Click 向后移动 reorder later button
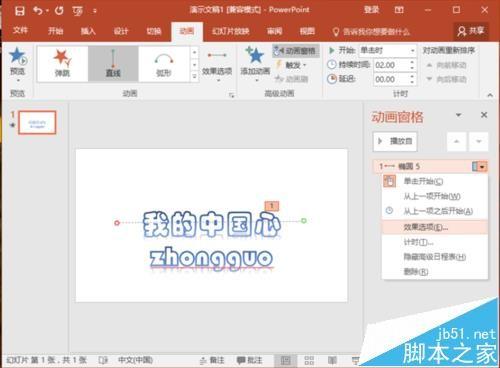This screenshot has width=500, height=368. [x=447, y=79]
